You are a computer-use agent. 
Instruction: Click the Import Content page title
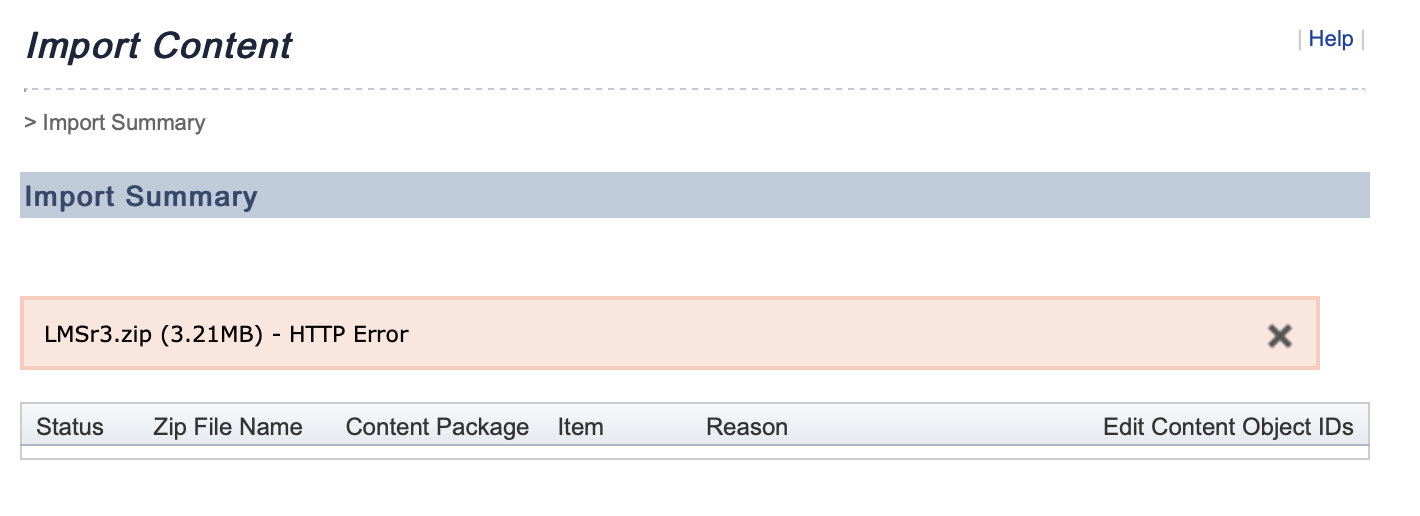[x=159, y=46]
